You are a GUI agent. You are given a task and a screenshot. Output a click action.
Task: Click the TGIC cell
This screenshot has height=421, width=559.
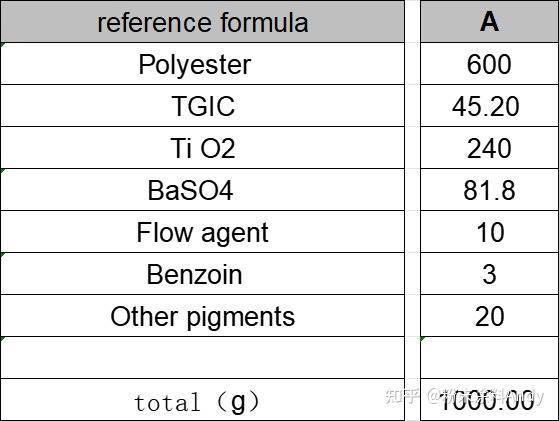202,106
